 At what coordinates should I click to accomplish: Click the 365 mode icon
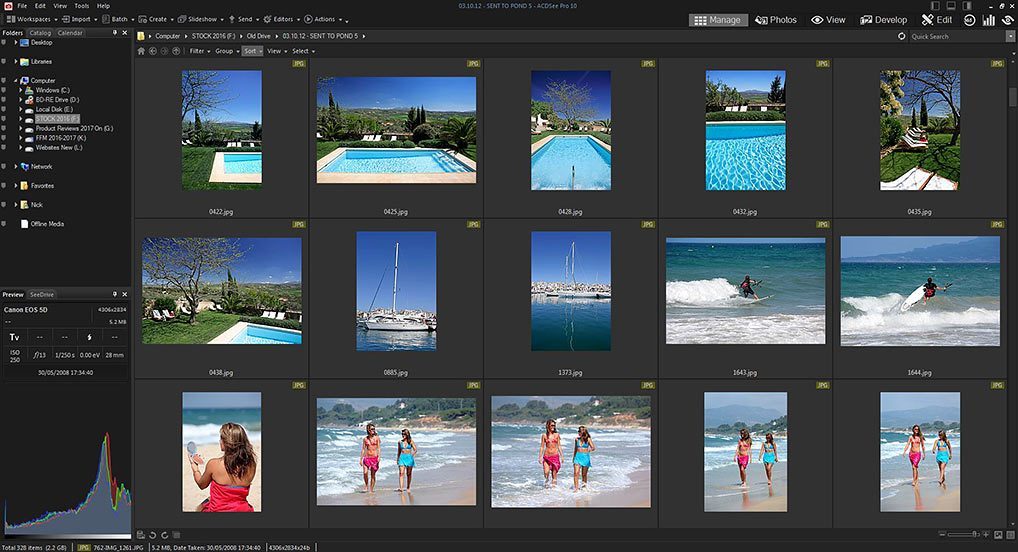pyautogui.click(x=969, y=20)
